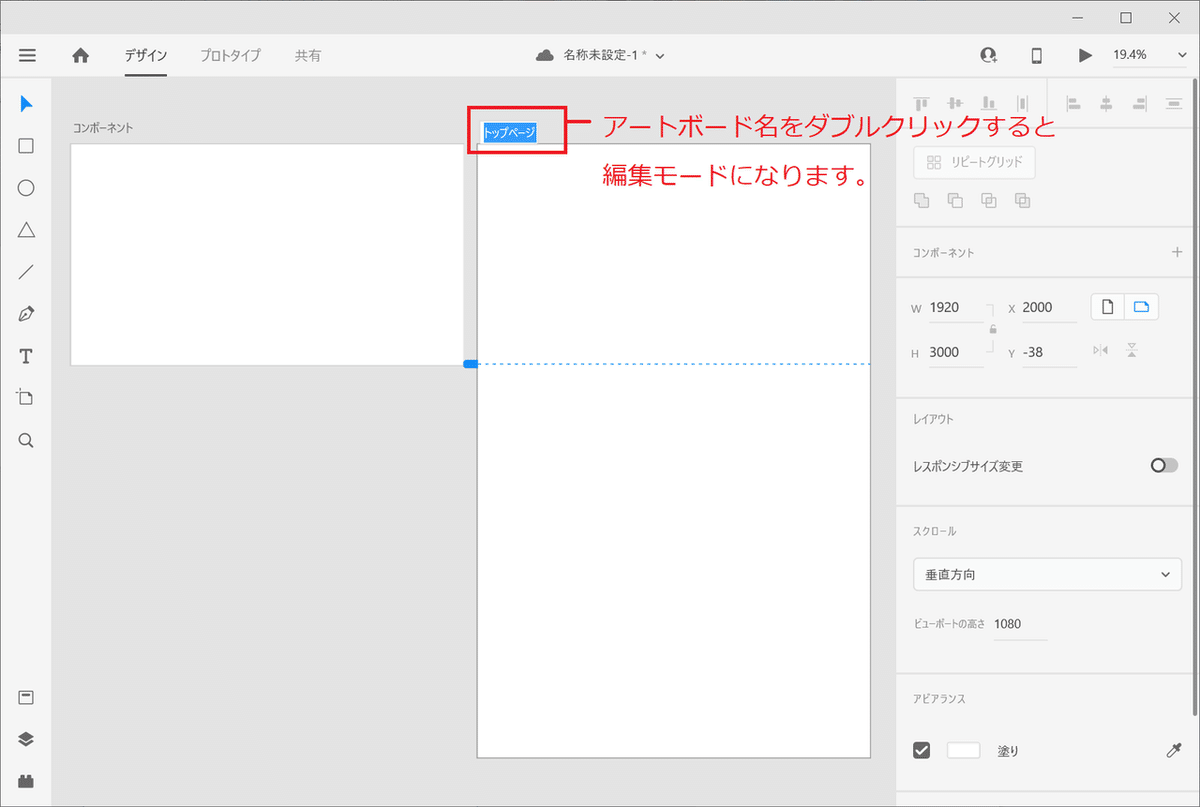Select the Pen tool
This screenshot has height=807, width=1200.
tap(27, 314)
